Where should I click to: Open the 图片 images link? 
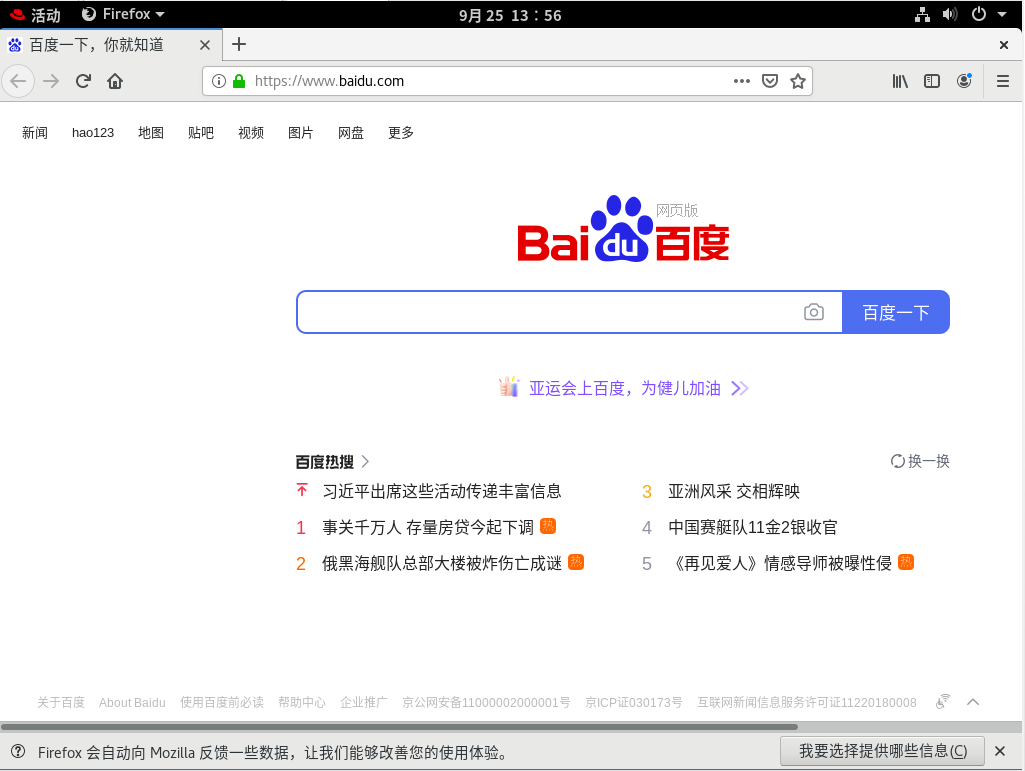301,133
